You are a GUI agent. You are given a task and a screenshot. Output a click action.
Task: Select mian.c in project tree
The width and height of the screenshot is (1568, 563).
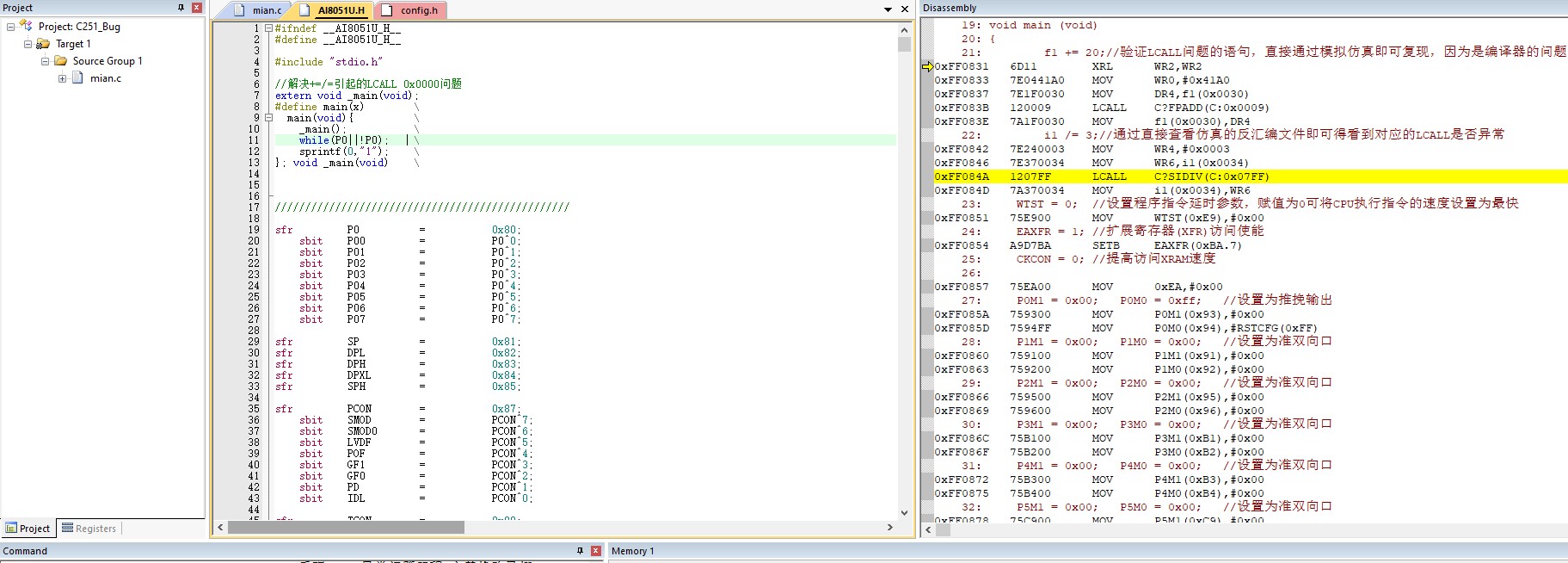(106, 78)
